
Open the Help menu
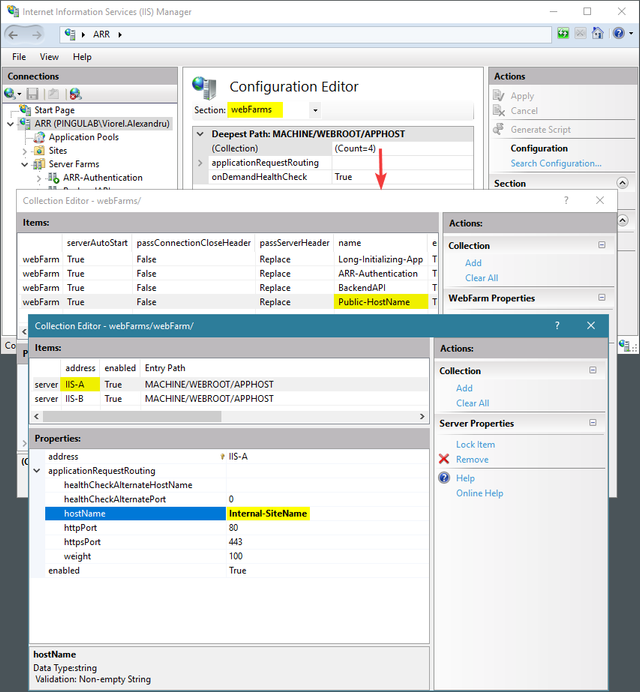click(82, 57)
